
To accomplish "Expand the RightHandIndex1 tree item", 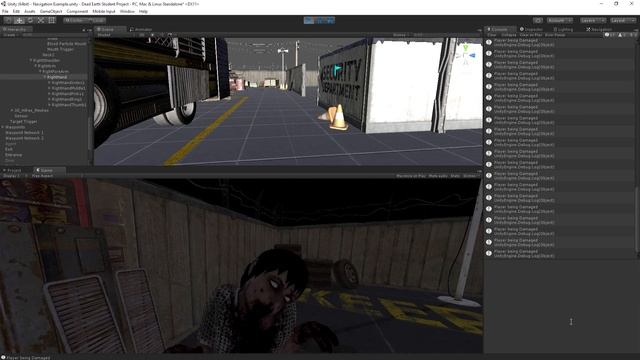I will pyautogui.click(x=49, y=83).
